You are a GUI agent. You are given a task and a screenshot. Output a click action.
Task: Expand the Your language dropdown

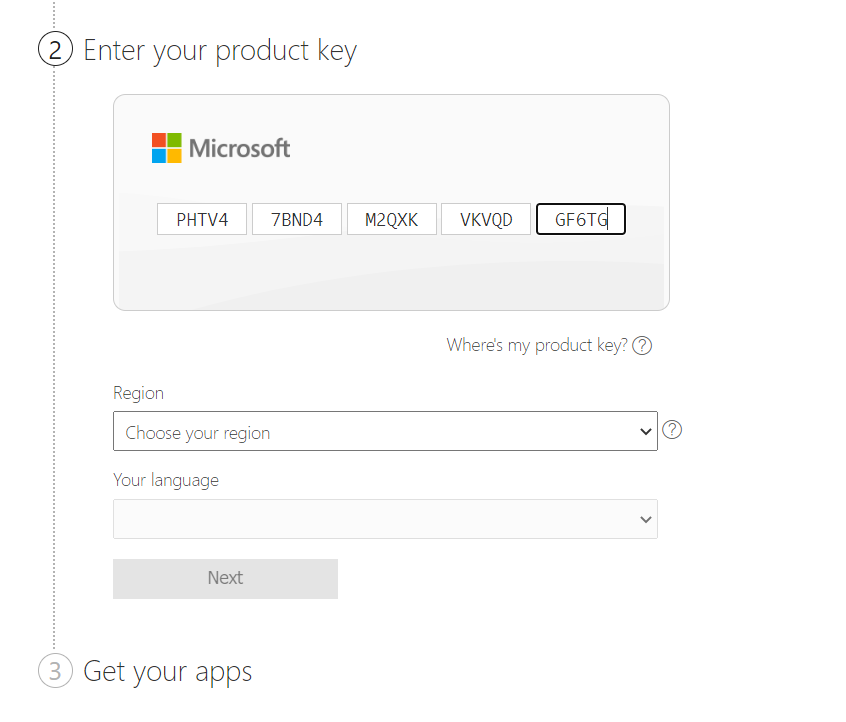click(x=385, y=519)
